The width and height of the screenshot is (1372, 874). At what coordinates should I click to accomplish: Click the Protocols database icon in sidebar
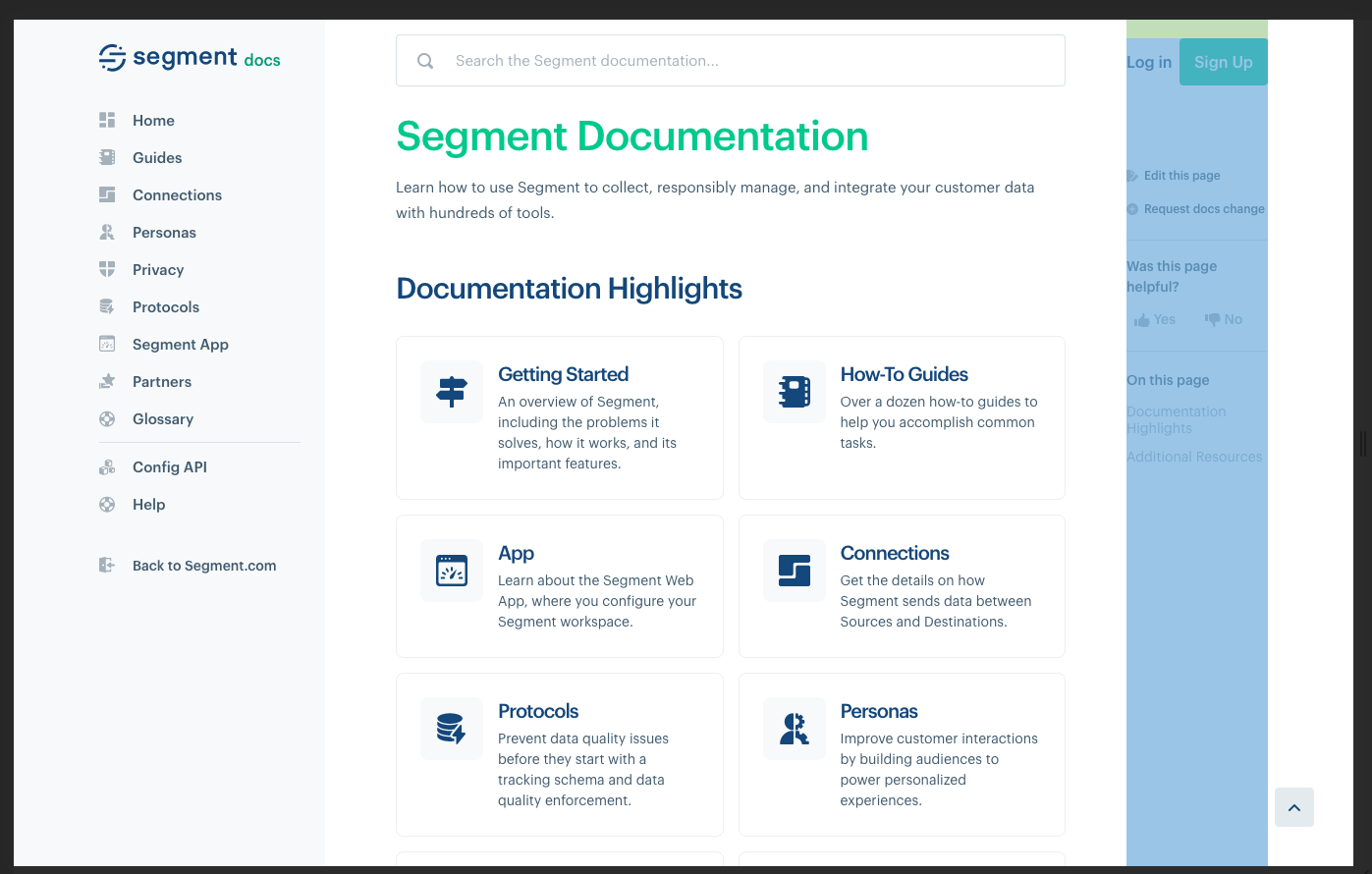[107, 306]
